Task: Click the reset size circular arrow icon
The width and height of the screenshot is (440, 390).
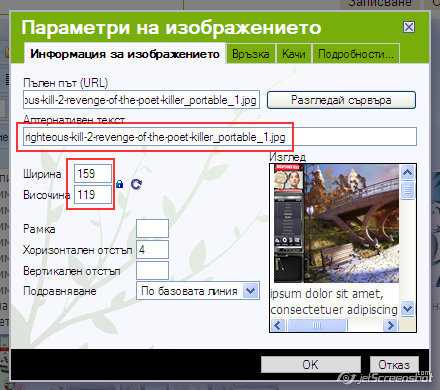Action: (136, 184)
